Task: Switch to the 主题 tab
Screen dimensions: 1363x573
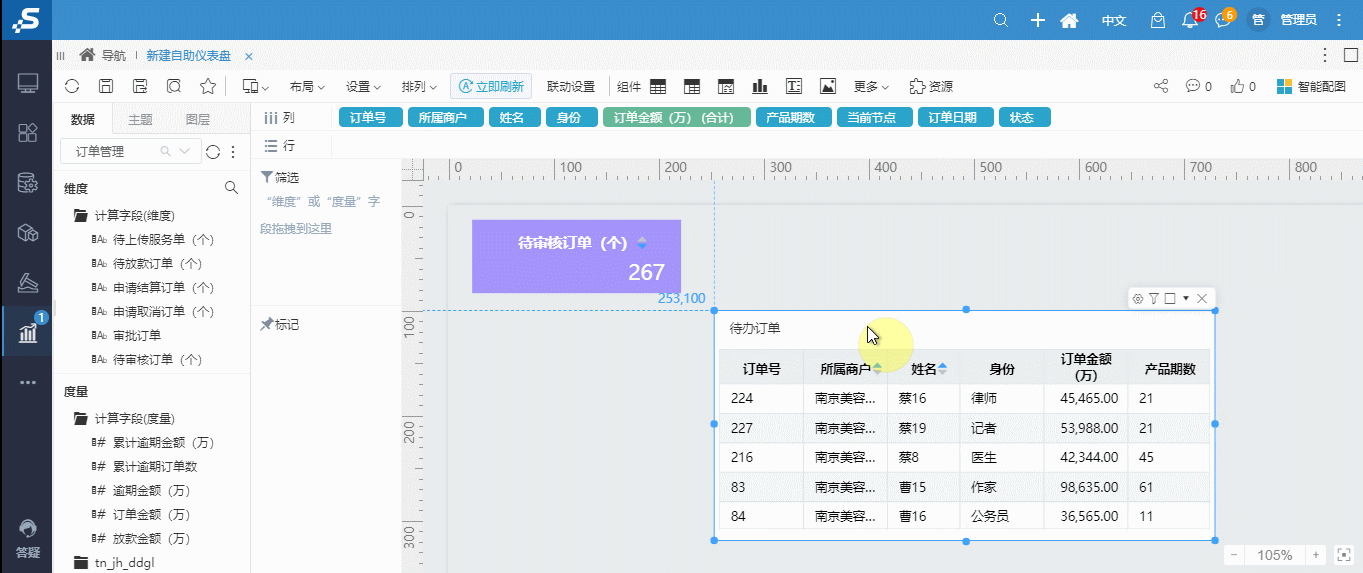Action: tap(141, 119)
